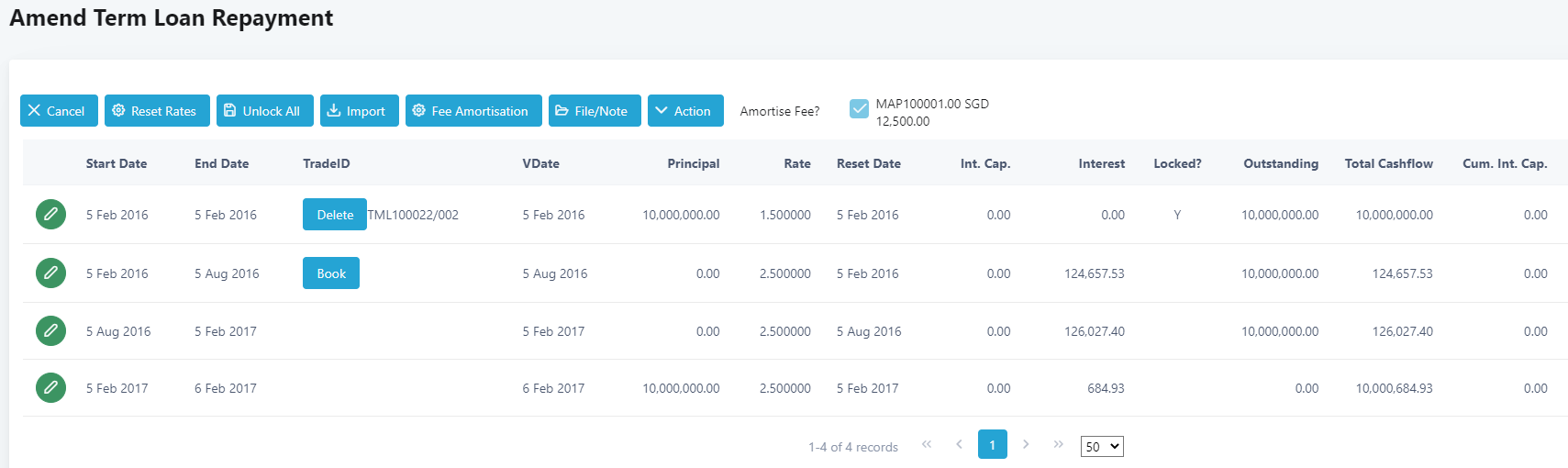
Task: Open the page size dropdown showing 50
Action: pyautogui.click(x=1102, y=446)
